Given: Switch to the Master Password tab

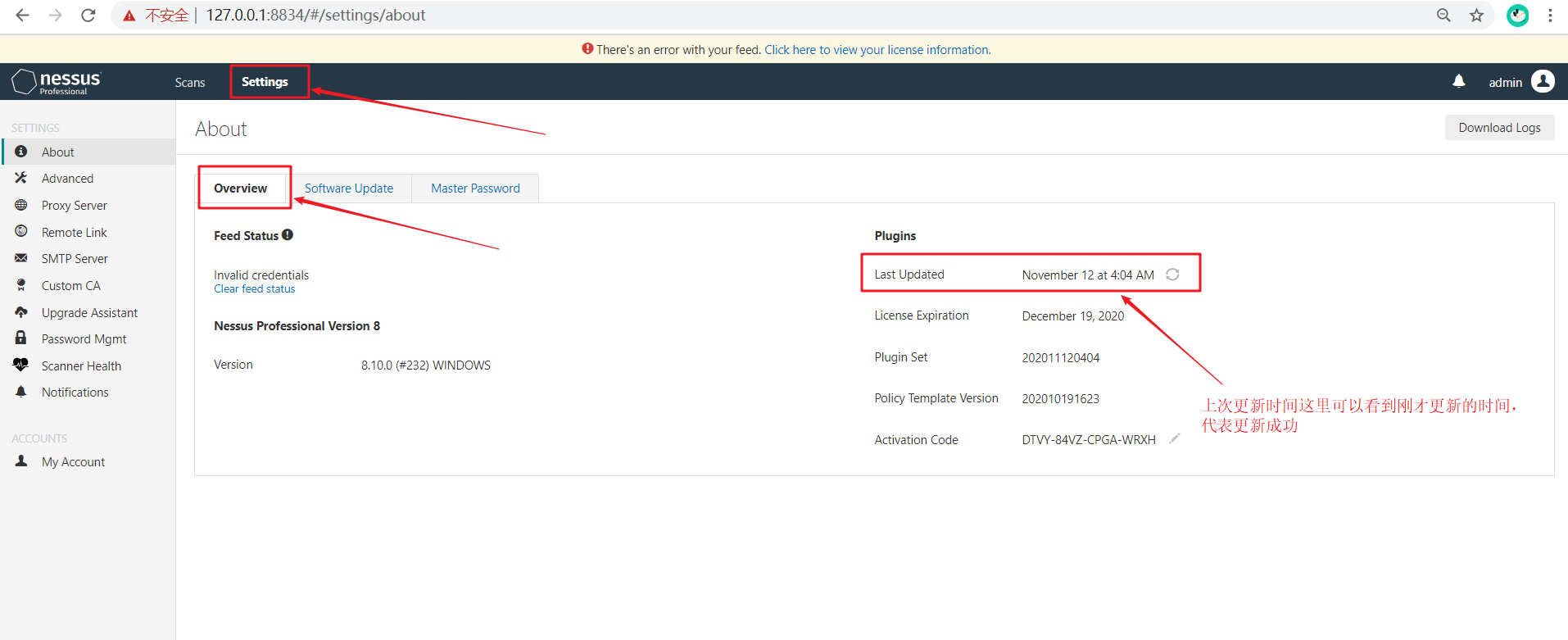Looking at the screenshot, I should [475, 188].
